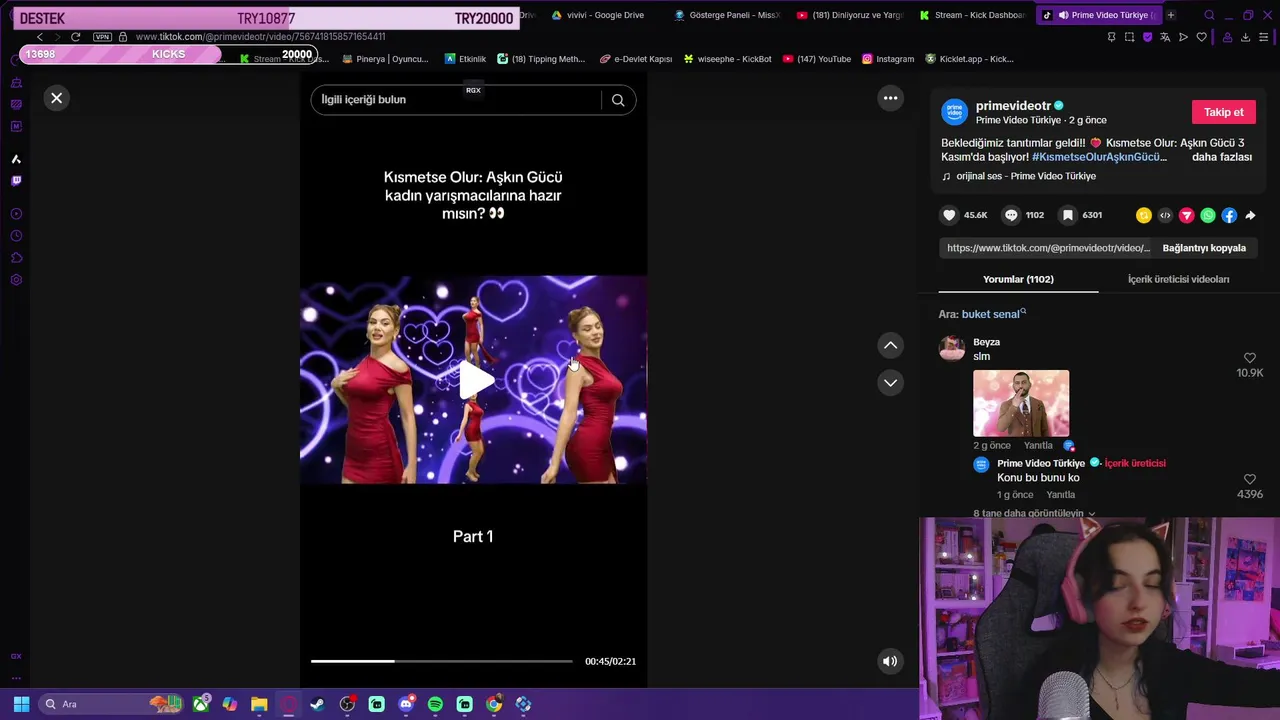Close the TikTok video viewer
Viewport: 1280px width, 720px height.
click(57, 98)
